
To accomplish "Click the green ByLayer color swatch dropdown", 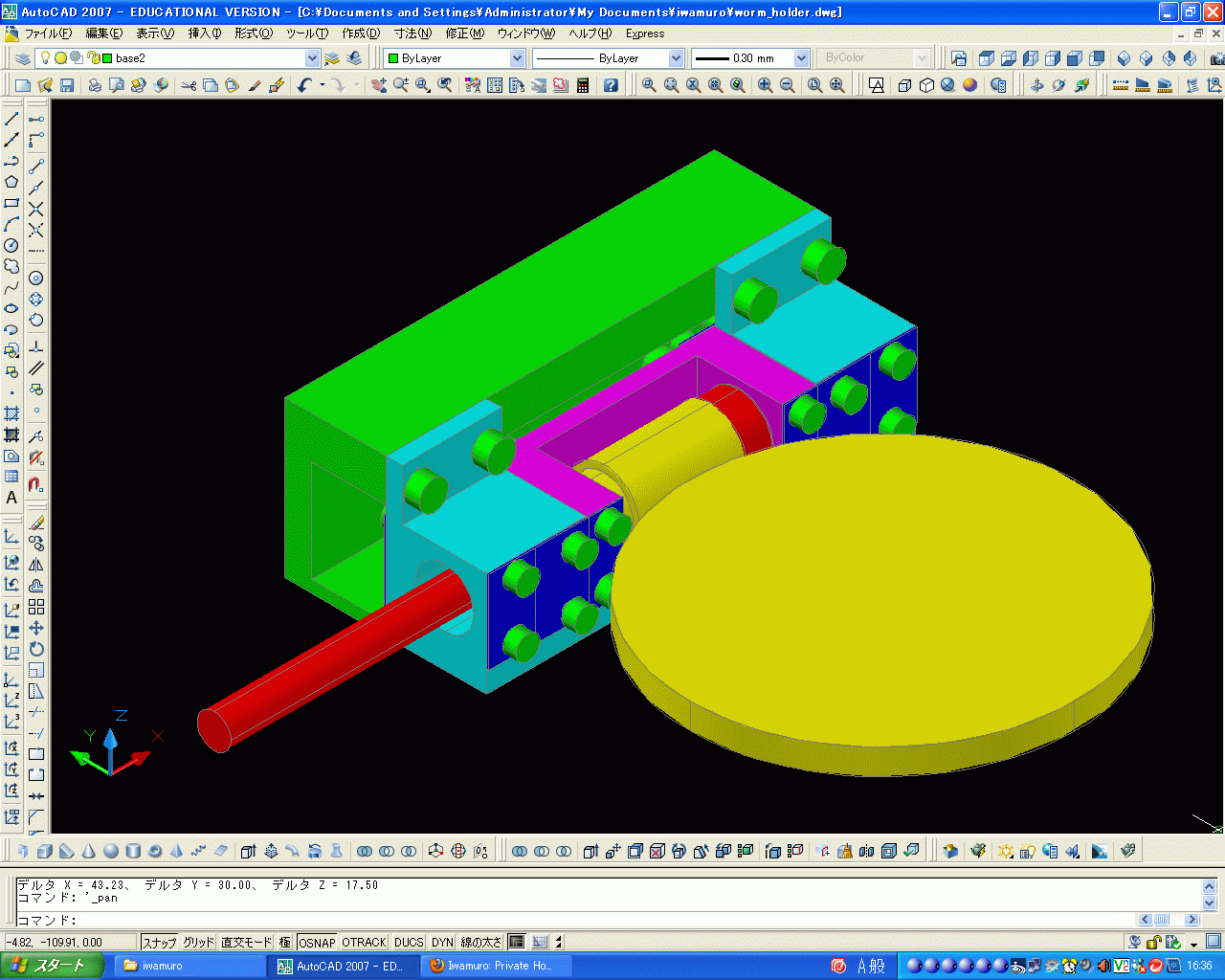I will click(x=517, y=58).
